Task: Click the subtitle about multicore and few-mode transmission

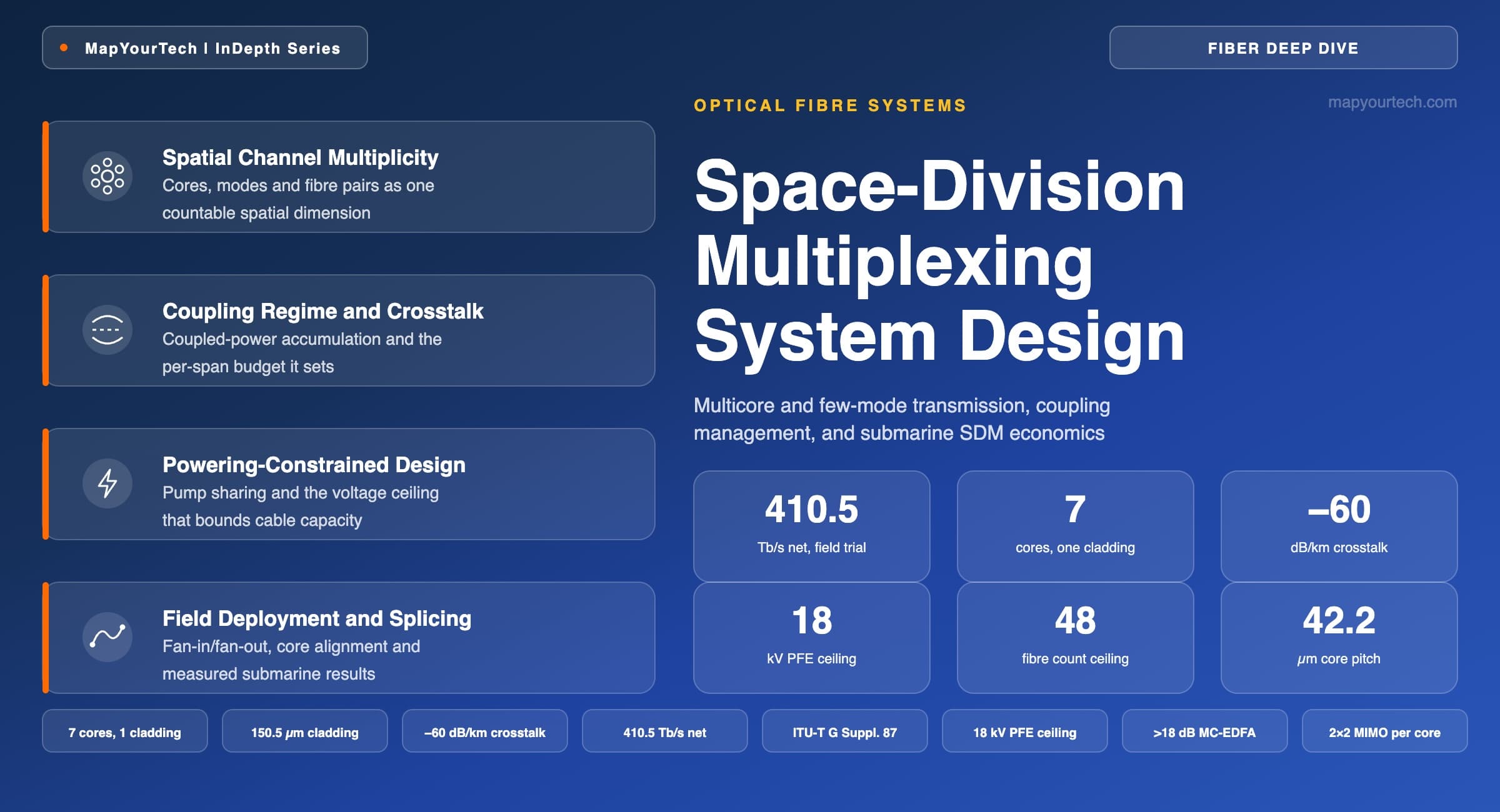Action: pyautogui.click(x=902, y=419)
